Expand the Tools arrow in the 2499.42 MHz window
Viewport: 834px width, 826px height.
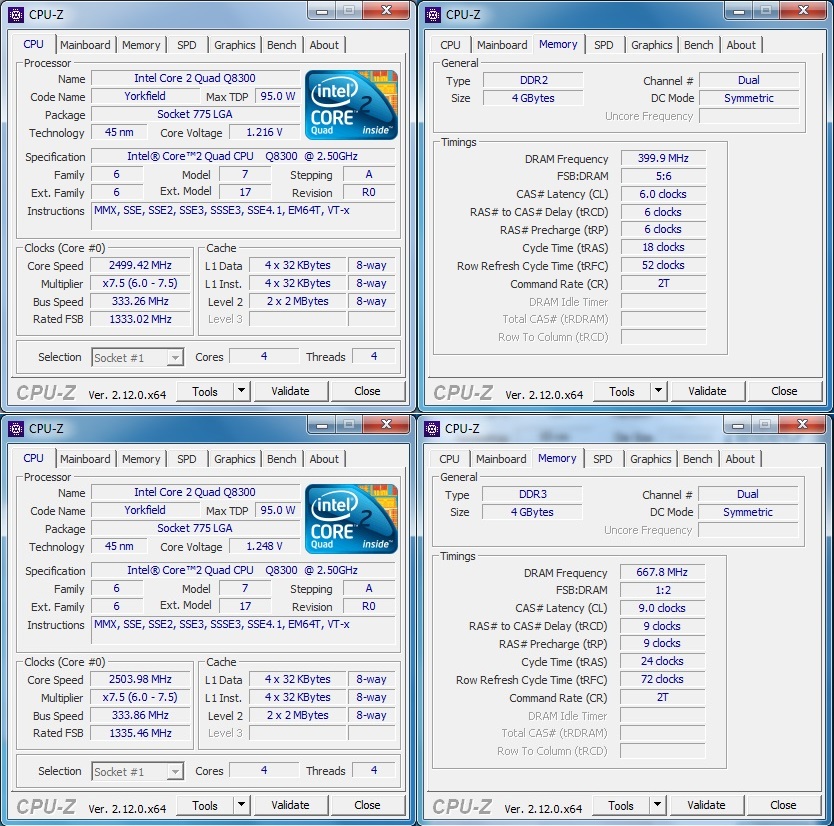(x=241, y=392)
